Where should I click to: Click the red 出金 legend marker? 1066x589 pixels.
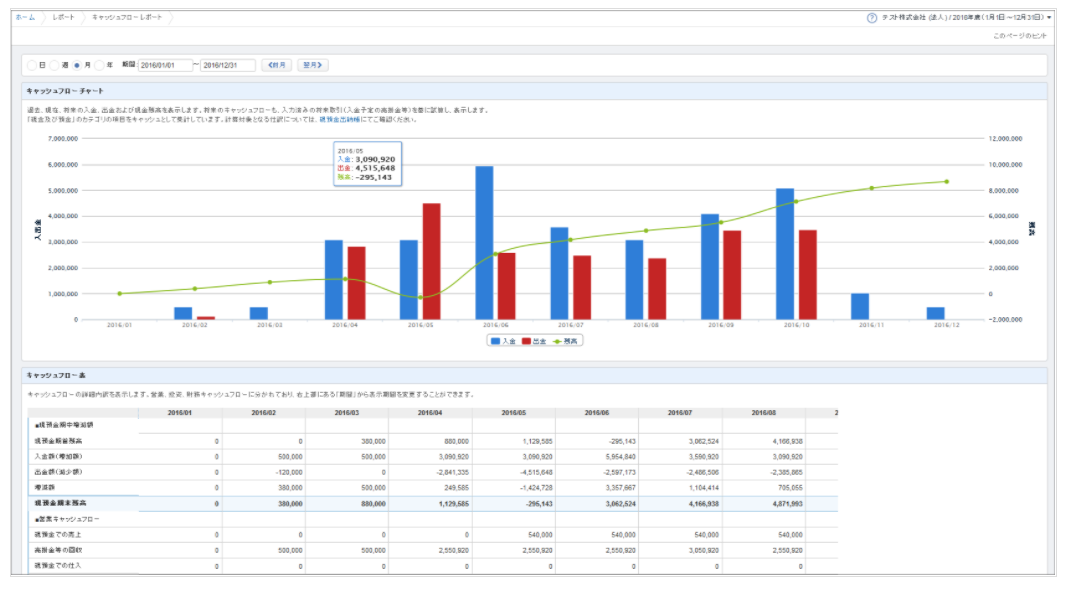[x=527, y=341]
